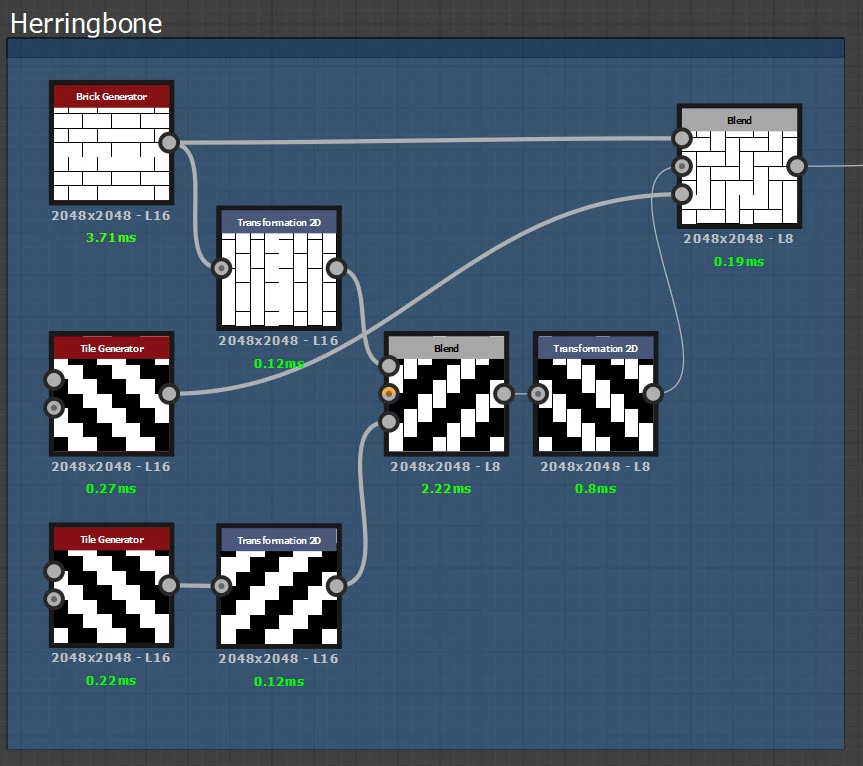This screenshot has height=766, width=863.
Task: Click 2048x2048 - L8 label under herringbone Blend
Action: pos(739,238)
